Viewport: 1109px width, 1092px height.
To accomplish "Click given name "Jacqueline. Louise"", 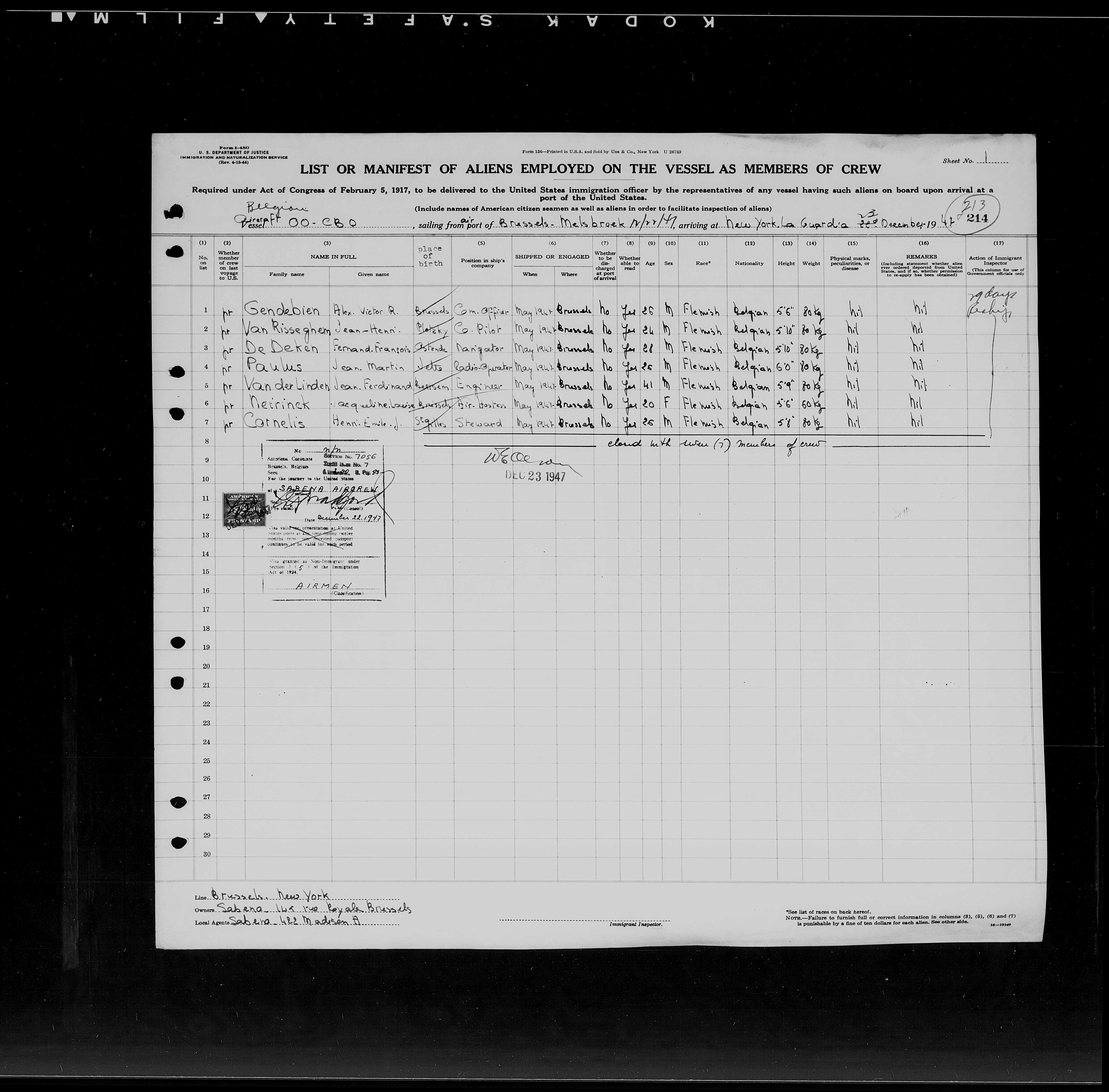I will pyautogui.click(x=372, y=405).
